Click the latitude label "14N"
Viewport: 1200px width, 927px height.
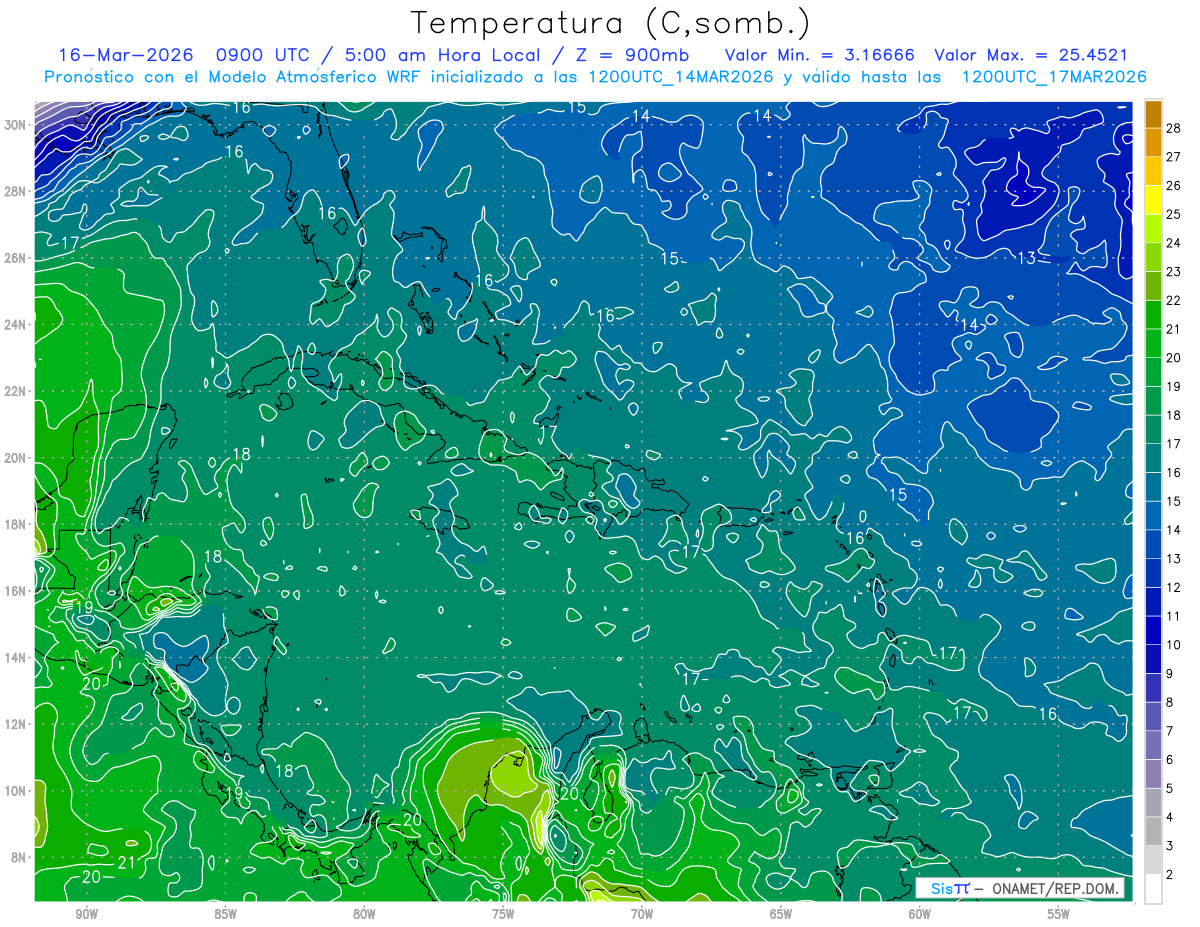coord(17,657)
